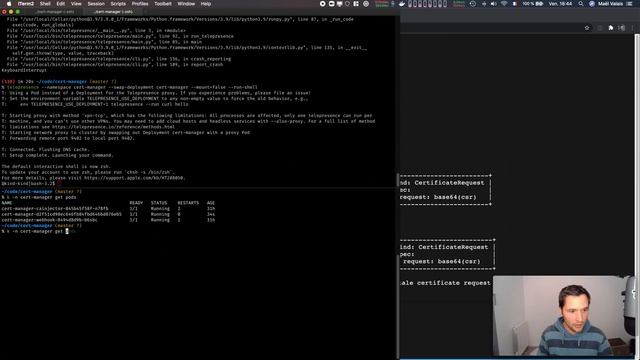The image size is (640, 360).
Task: Open Spotlight search magnifier
Action: click(581, 4)
